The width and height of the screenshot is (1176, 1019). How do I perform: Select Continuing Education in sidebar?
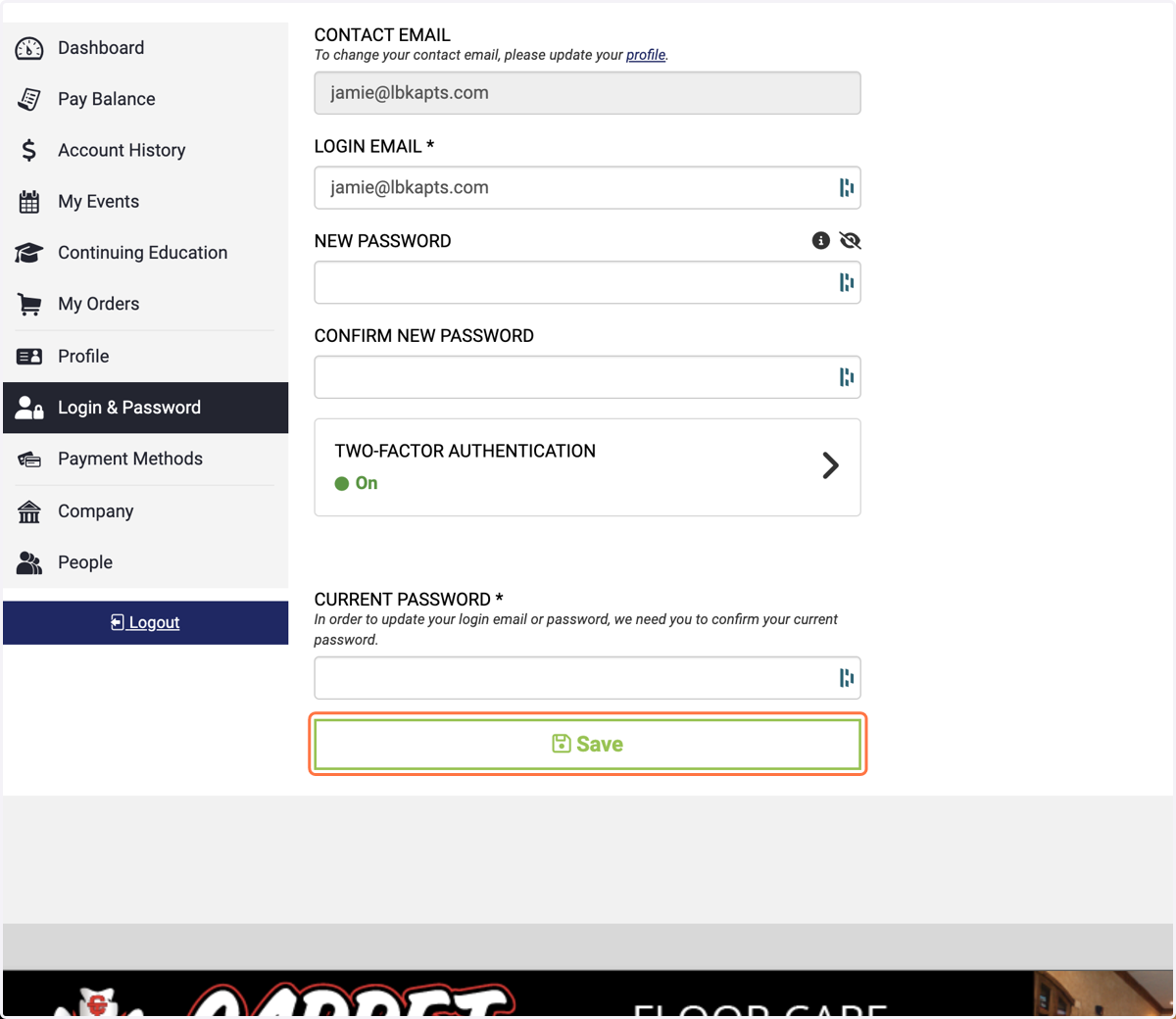pos(146,253)
